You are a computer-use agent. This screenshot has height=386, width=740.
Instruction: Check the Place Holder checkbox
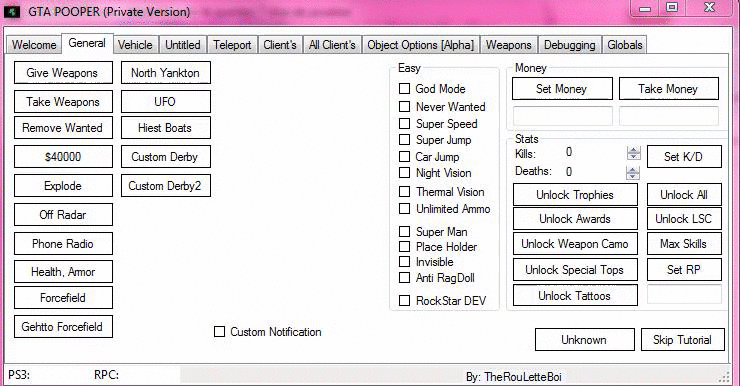pyautogui.click(x=404, y=246)
